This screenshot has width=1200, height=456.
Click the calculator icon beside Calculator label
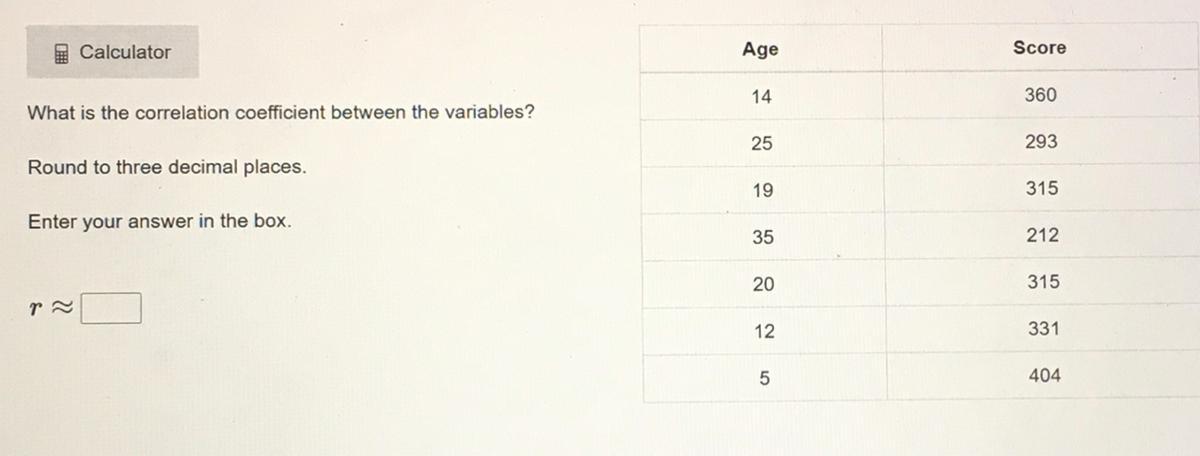[x=62, y=53]
